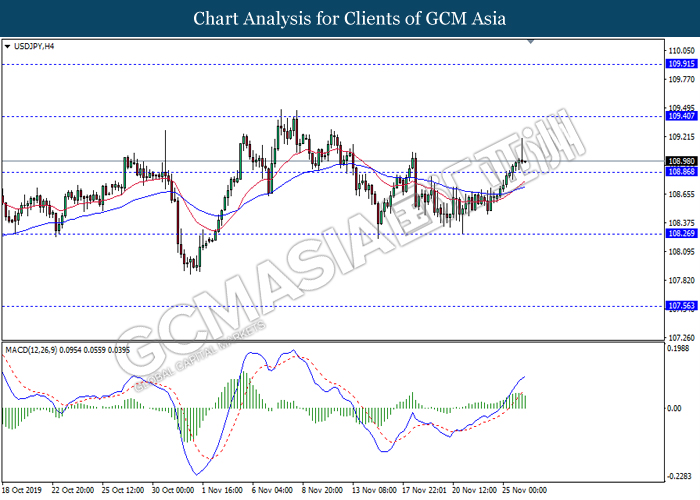Open the USDJPY,H4 chart dropdown arrow
This screenshot has height=500, width=700.
pos(7,46)
